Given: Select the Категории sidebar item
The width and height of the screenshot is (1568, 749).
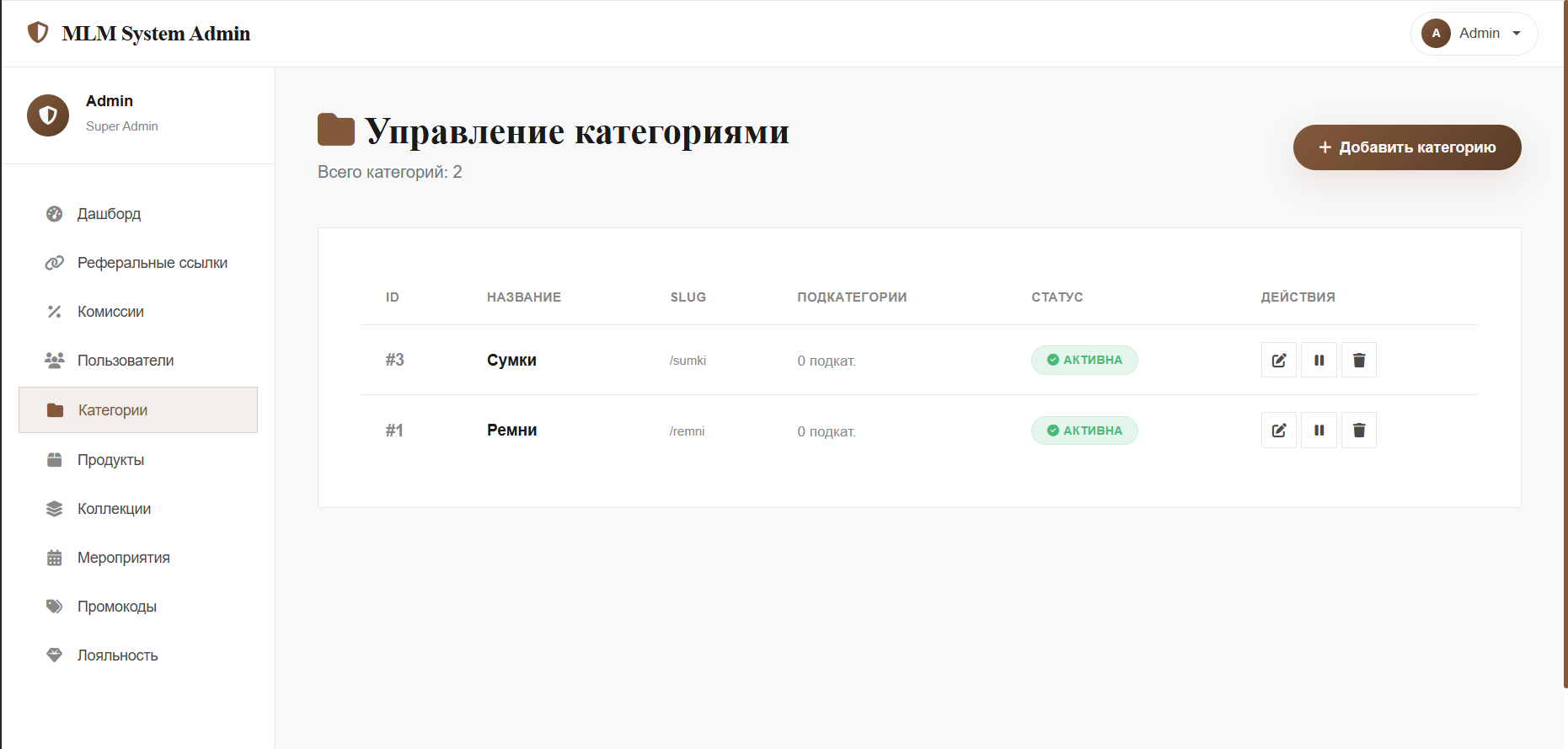Looking at the screenshot, I should tap(138, 410).
